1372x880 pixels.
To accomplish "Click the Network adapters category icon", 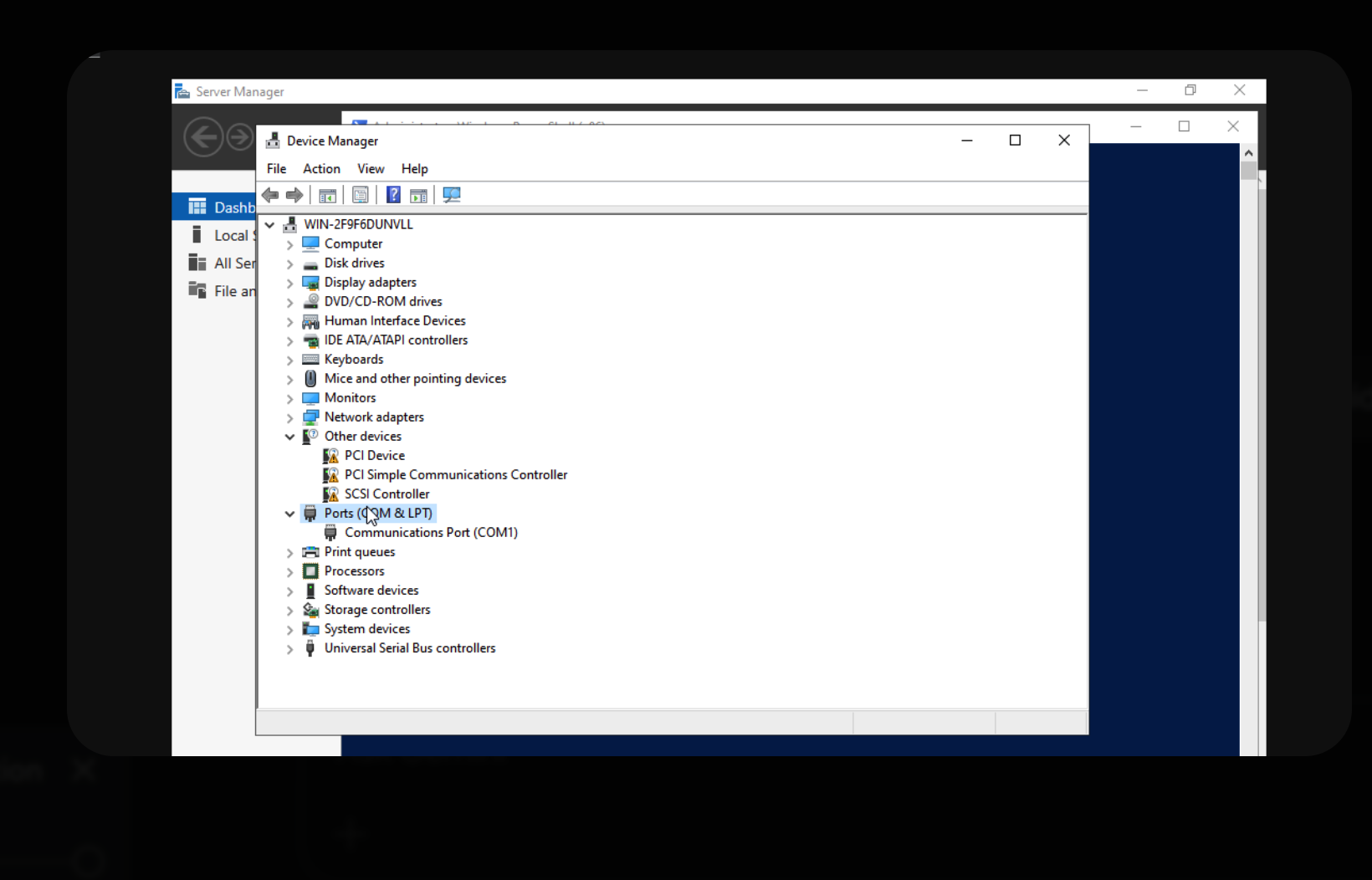I will click(x=311, y=417).
